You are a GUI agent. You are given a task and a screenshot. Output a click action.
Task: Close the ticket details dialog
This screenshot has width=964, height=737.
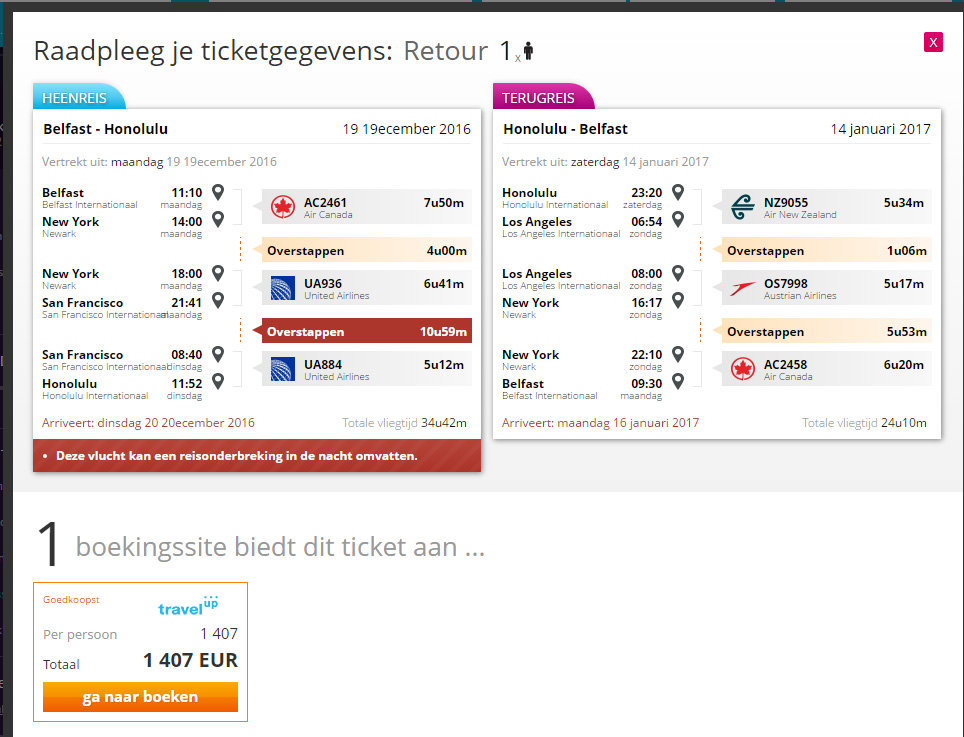click(x=933, y=42)
